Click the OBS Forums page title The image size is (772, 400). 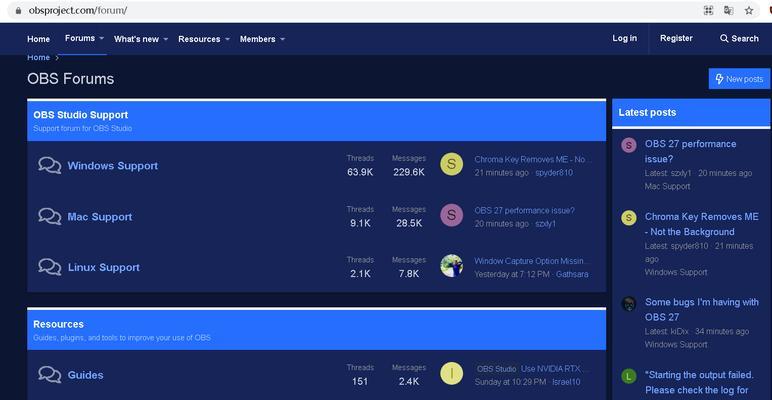(70, 79)
